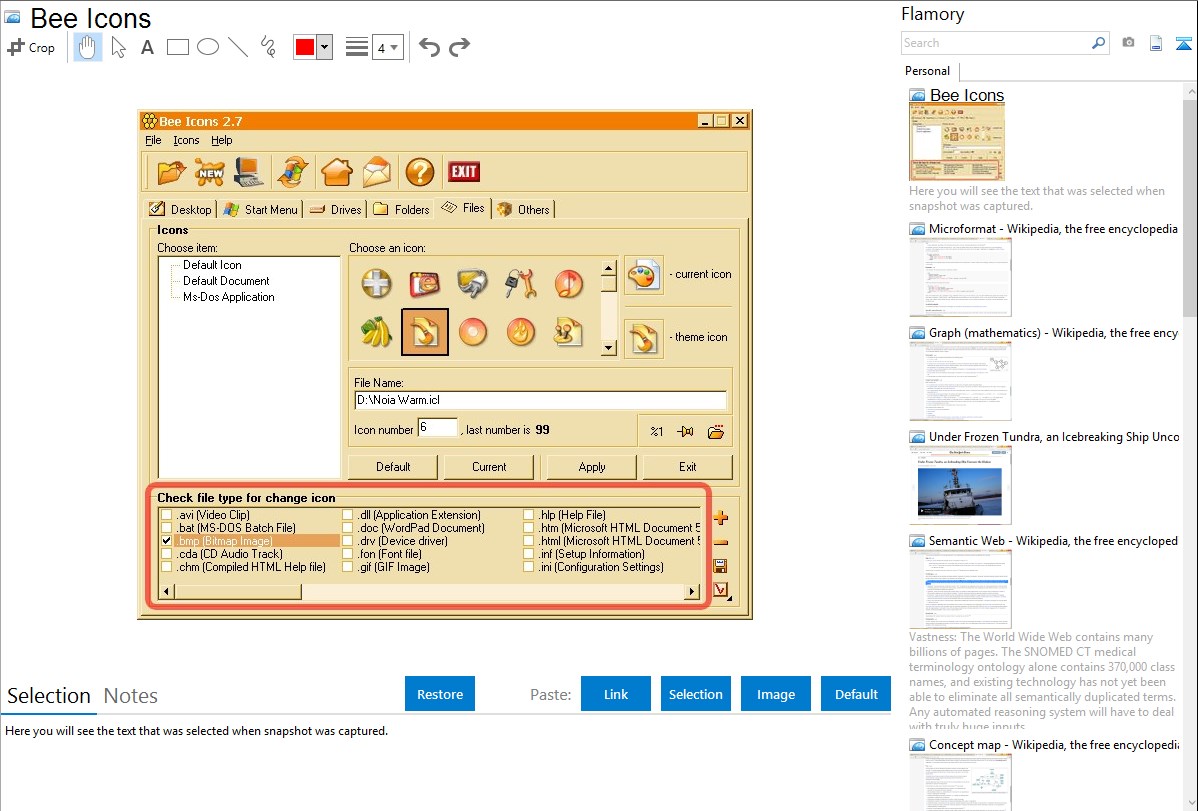Pick the bananas icon in the grid
Screen dimensions: 1198x811
coord(376,333)
